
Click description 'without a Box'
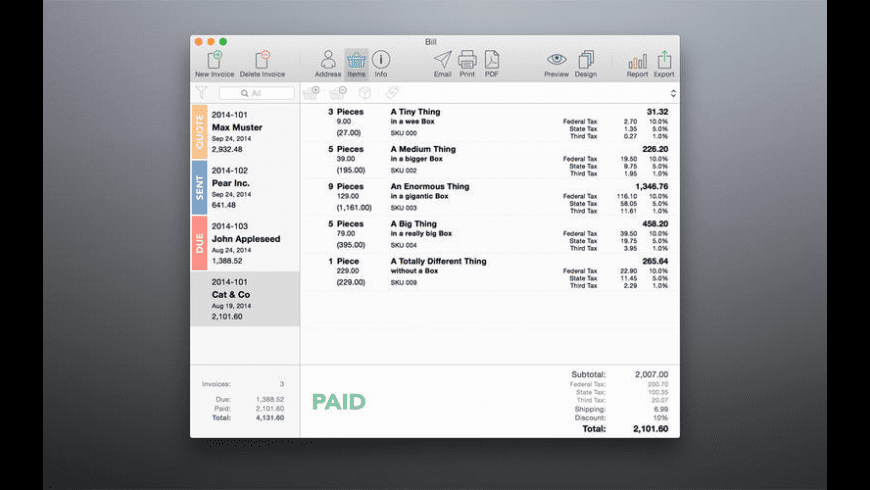click(x=414, y=271)
